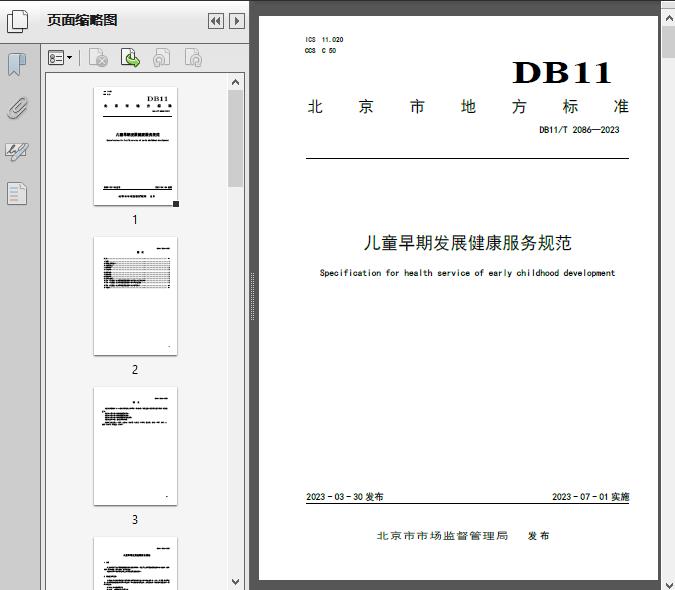Select page 2 thumbnail

[135, 296]
